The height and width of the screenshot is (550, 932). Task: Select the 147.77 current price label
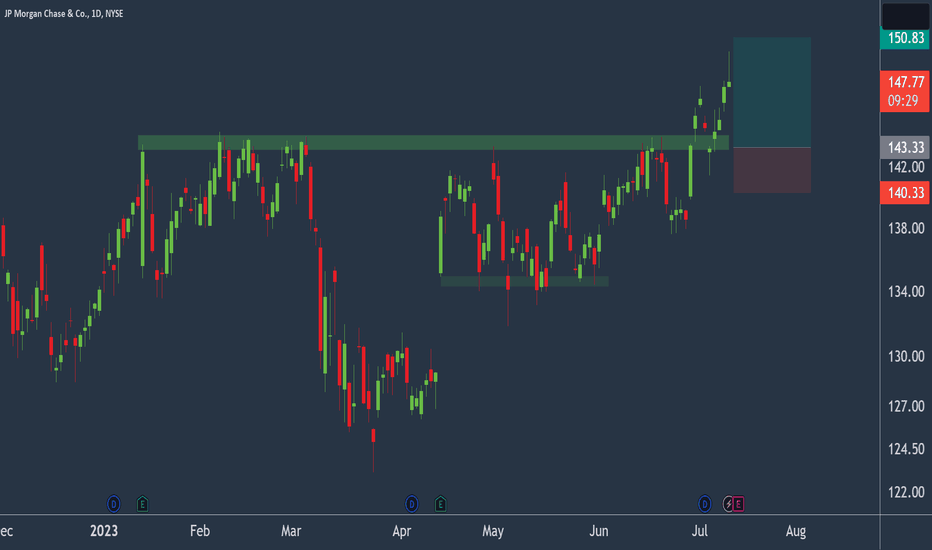(905, 82)
